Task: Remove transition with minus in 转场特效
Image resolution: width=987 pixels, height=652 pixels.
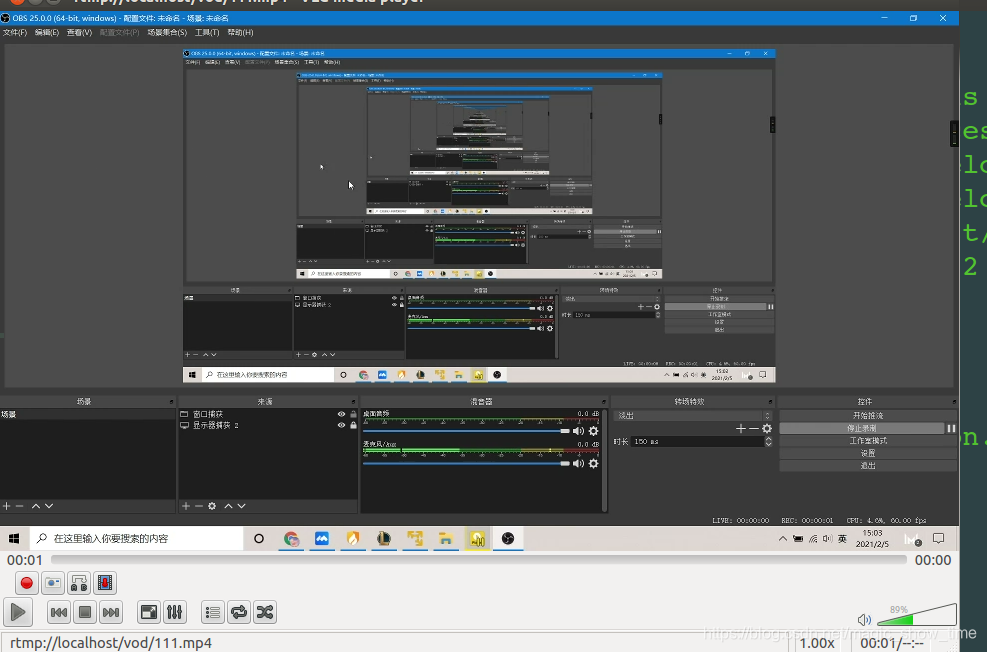Action: [x=753, y=429]
